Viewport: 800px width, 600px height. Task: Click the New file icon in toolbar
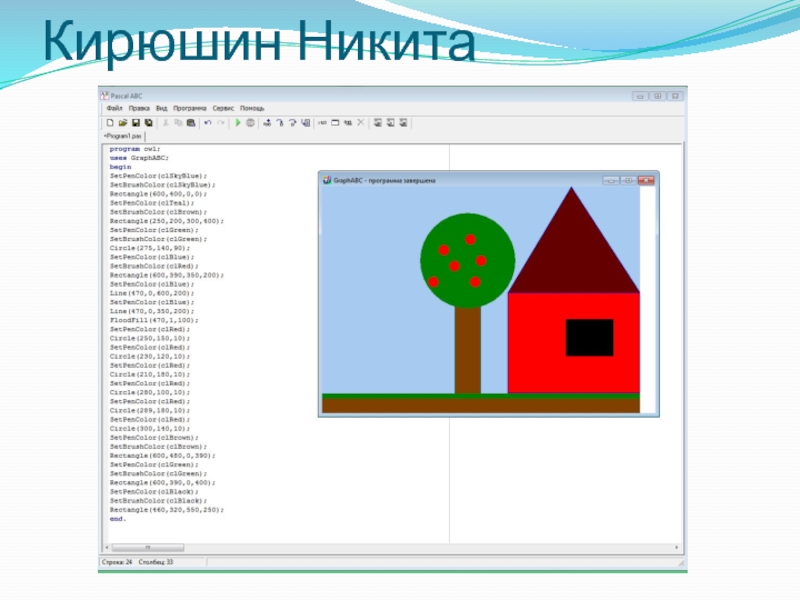coord(110,123)
